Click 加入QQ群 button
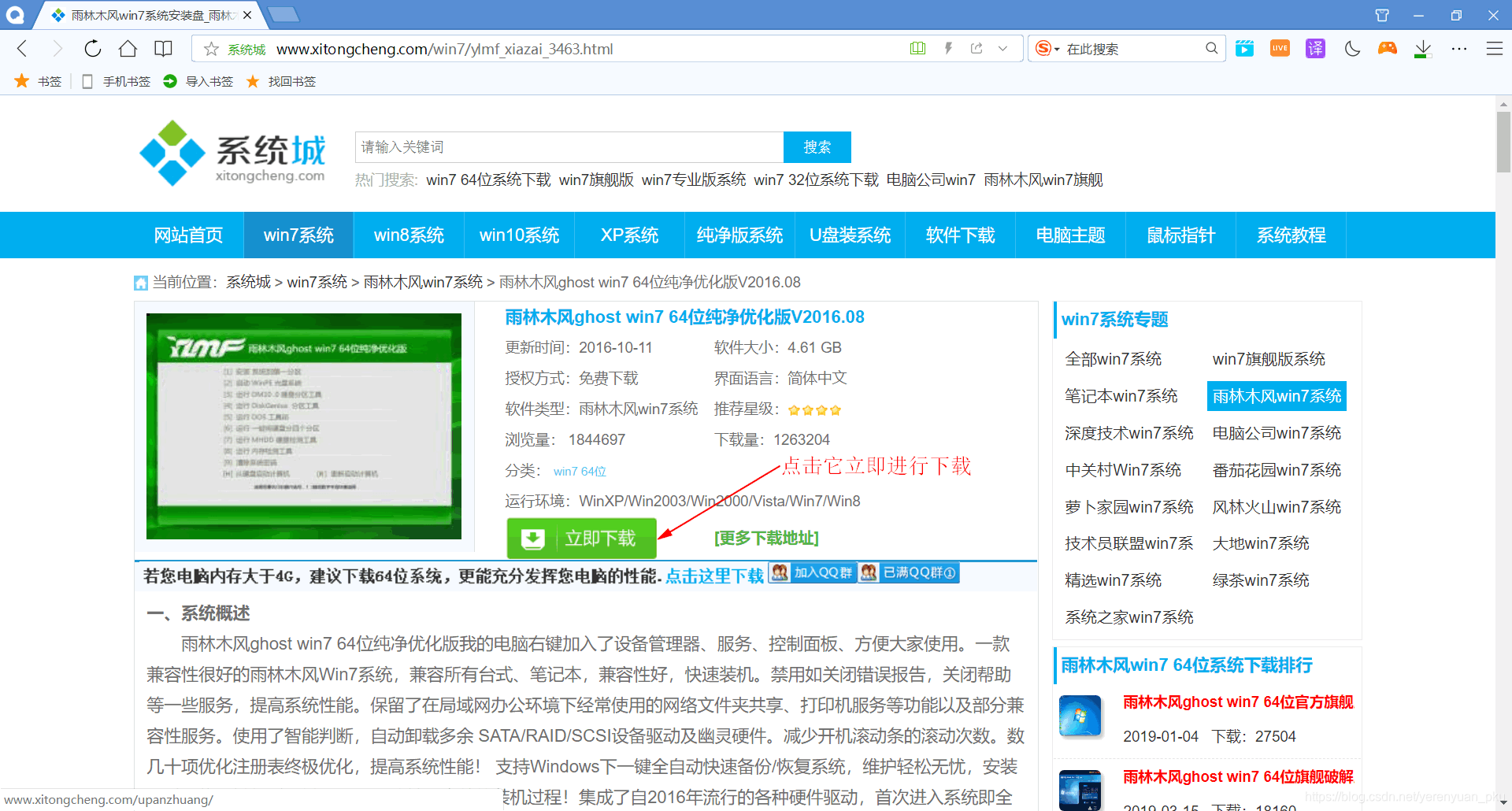 point(813,572)
